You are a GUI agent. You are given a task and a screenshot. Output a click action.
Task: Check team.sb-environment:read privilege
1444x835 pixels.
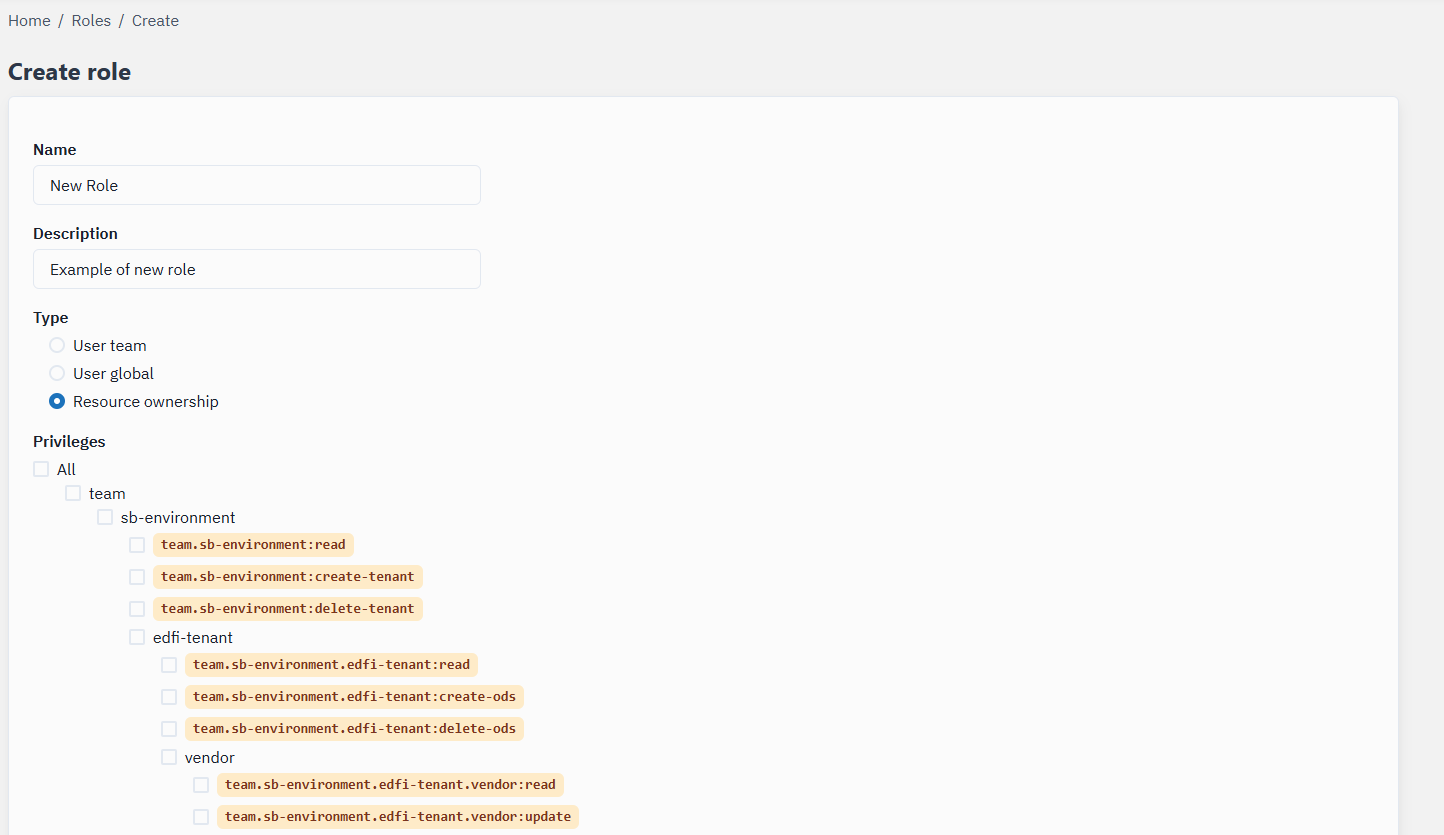[x=137, y=545]
